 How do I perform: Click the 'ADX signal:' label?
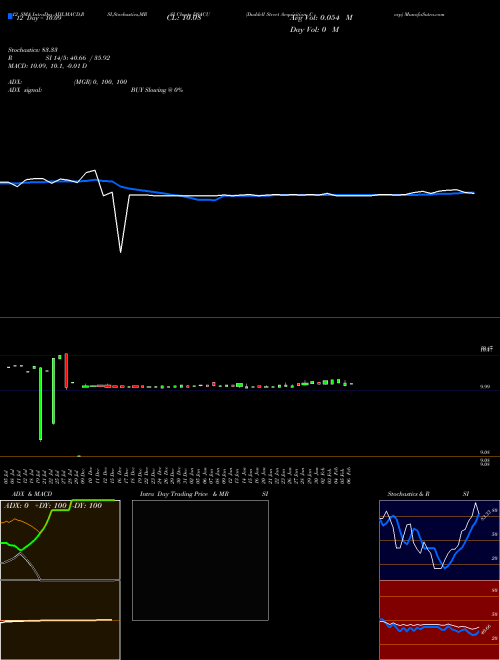coord(25,90)
